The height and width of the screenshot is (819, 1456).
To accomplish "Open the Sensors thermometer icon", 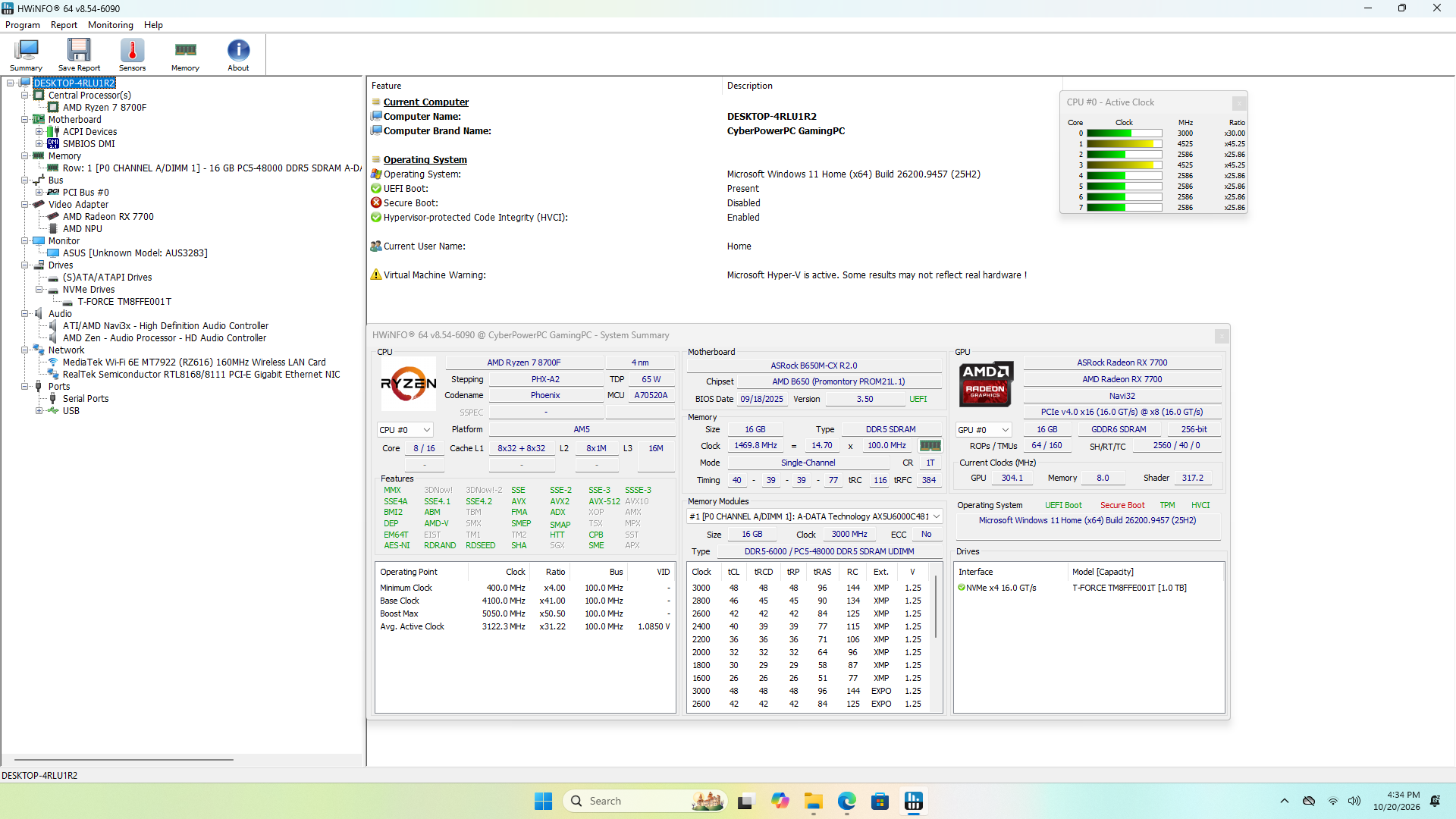I will pyautogui.click(x=132, y=55).
